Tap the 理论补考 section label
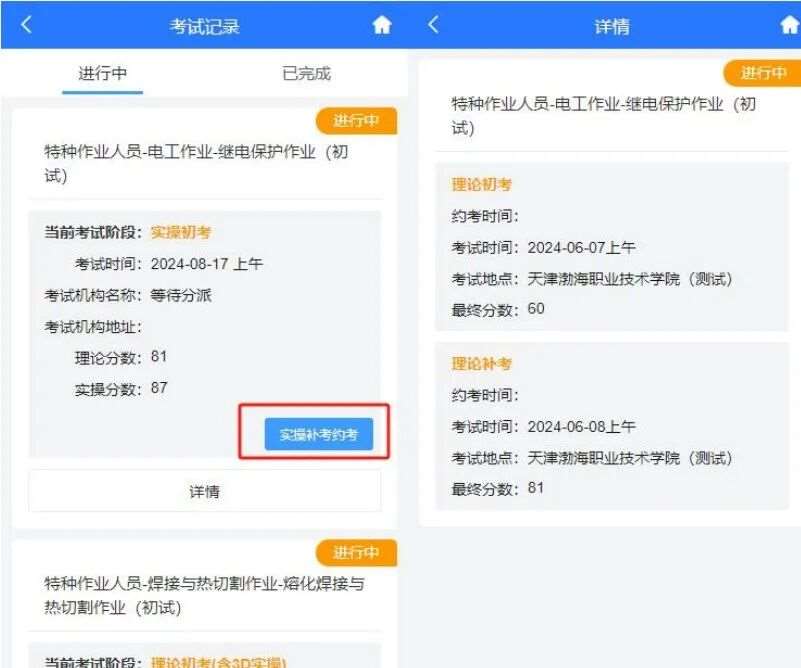The height and width of the screenshot is (668, 801). [483, 364]
